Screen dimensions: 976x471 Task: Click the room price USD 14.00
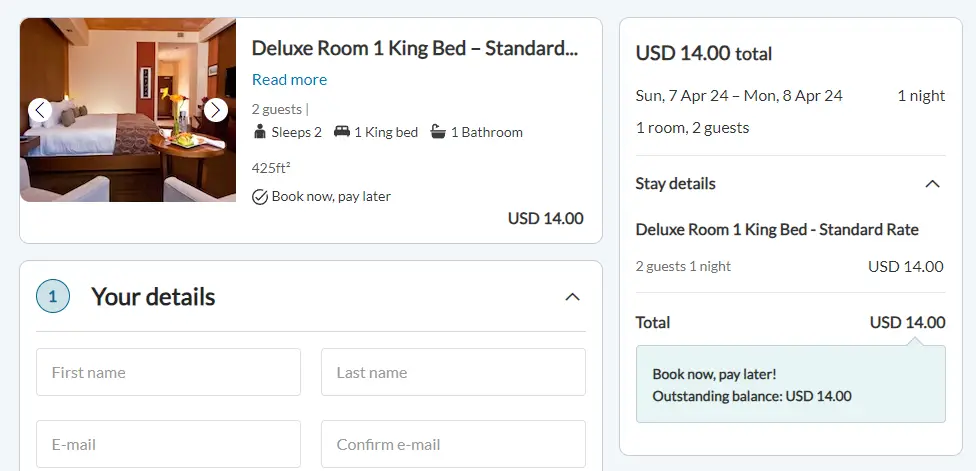(x=546, y=218)
